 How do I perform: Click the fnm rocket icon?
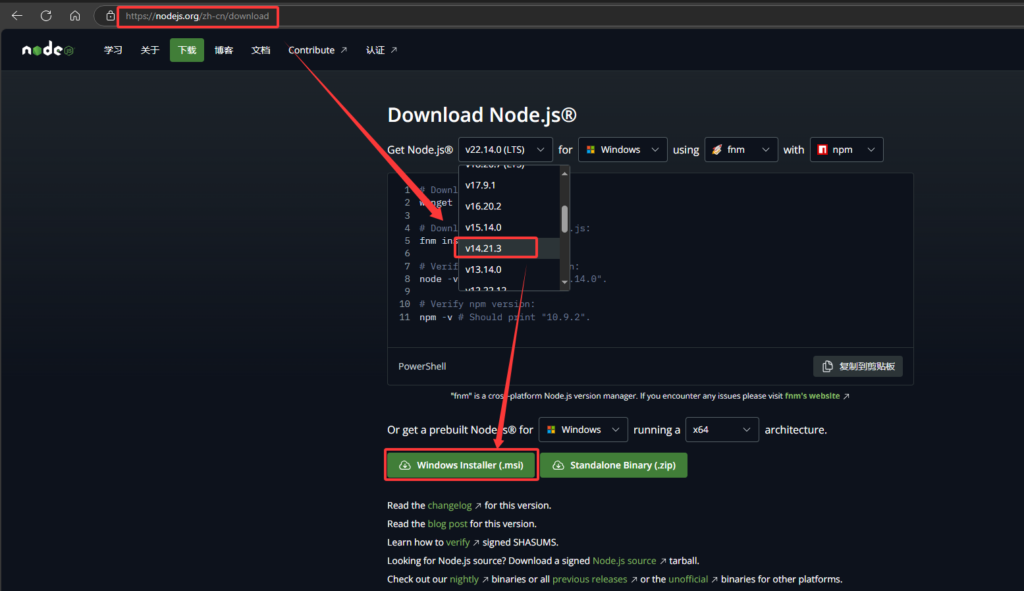click(717, 150)
